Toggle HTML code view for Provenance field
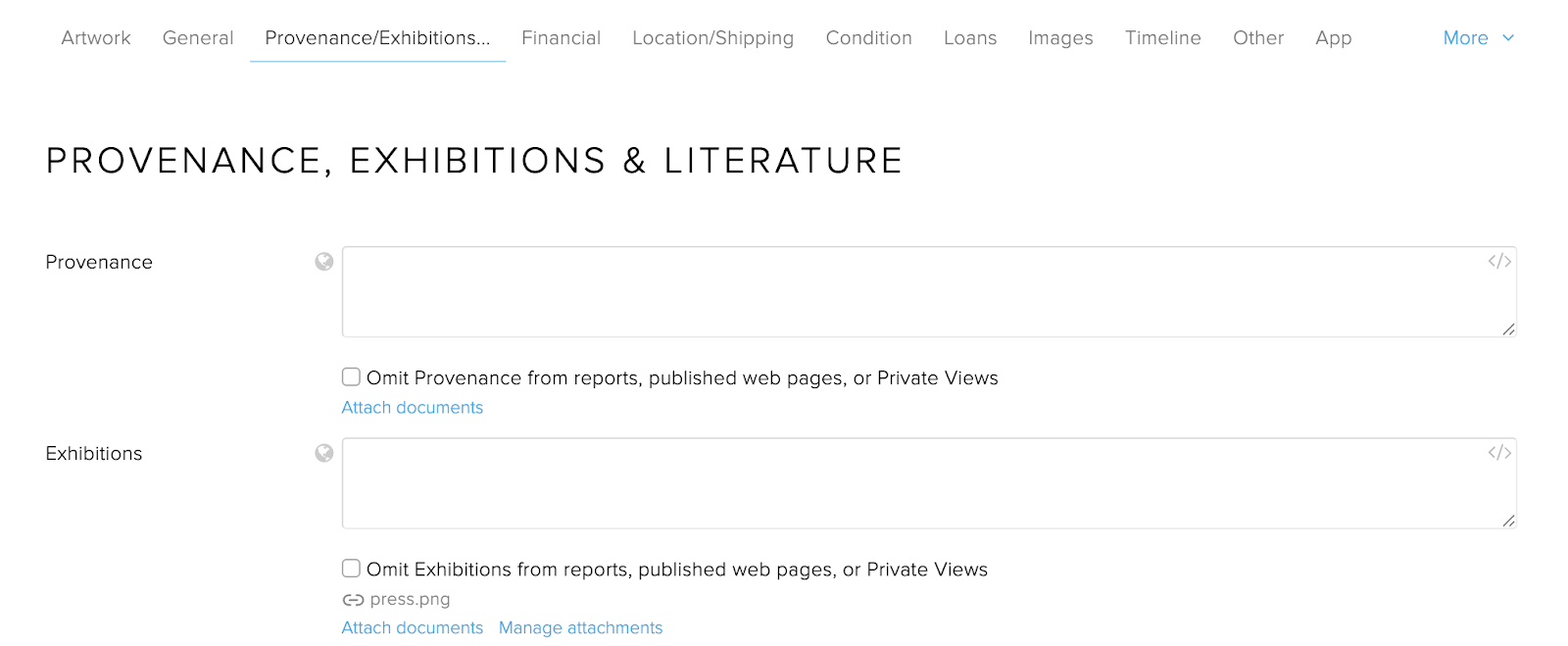The image size is (1568, 646). pos(1499,261)
